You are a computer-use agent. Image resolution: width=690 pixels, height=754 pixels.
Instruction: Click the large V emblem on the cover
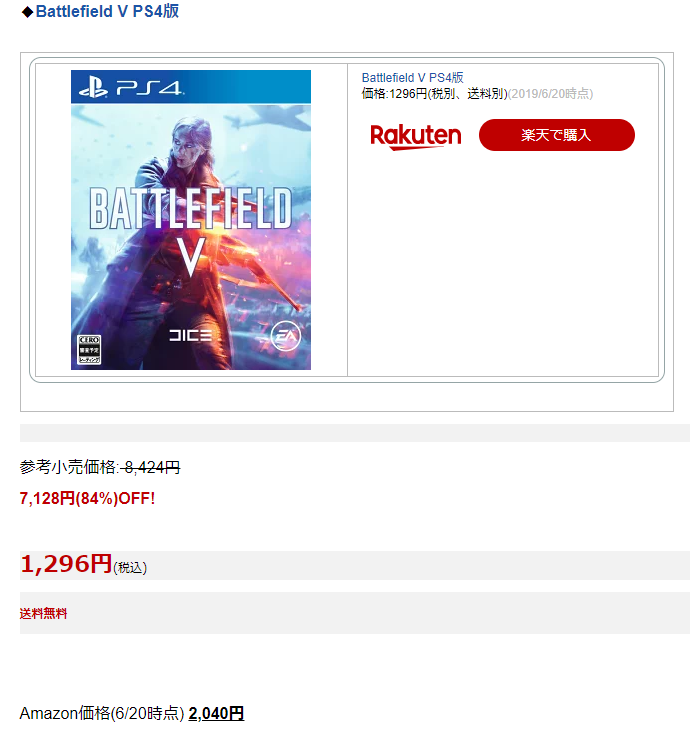click(191, 257)
